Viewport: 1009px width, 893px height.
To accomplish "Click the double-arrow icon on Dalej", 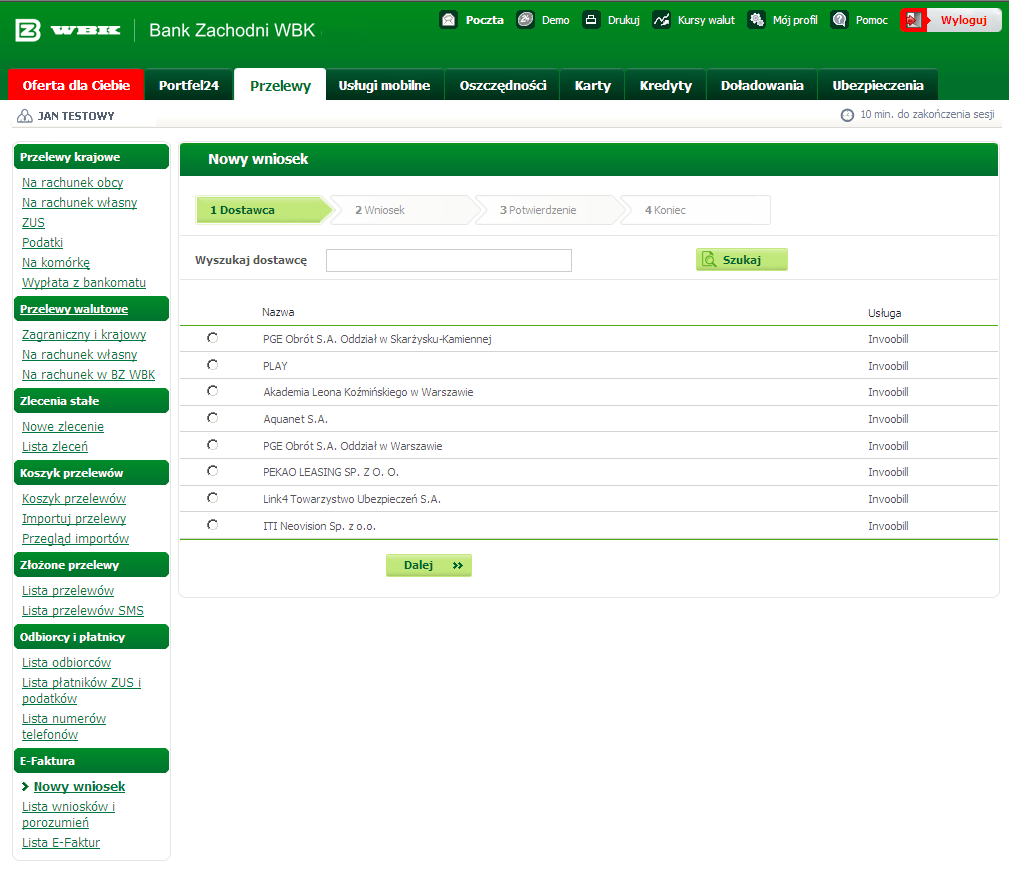I will [x=458, y=566].
